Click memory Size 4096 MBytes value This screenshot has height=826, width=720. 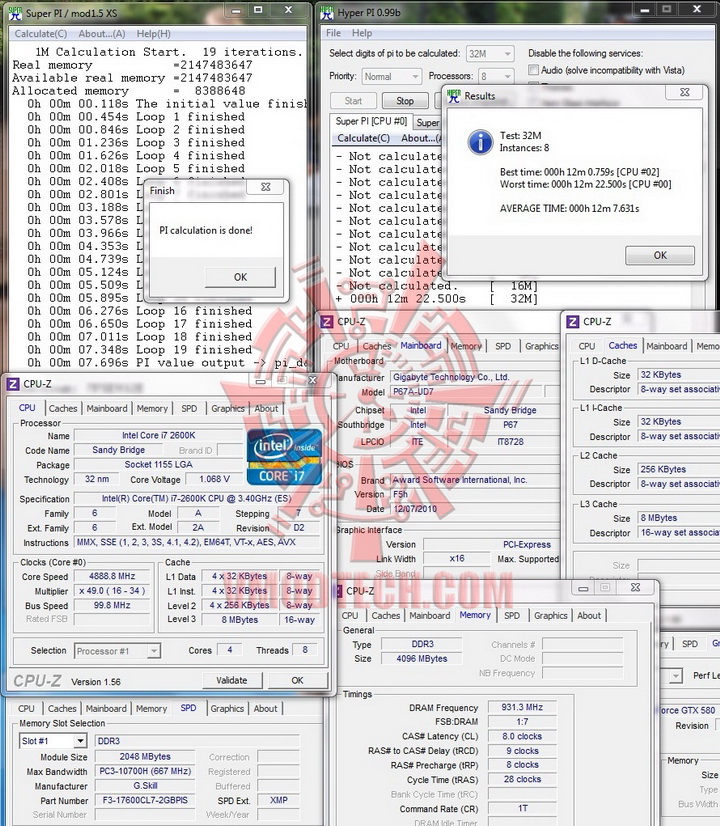pyautogui.click(x=421, y=658)
